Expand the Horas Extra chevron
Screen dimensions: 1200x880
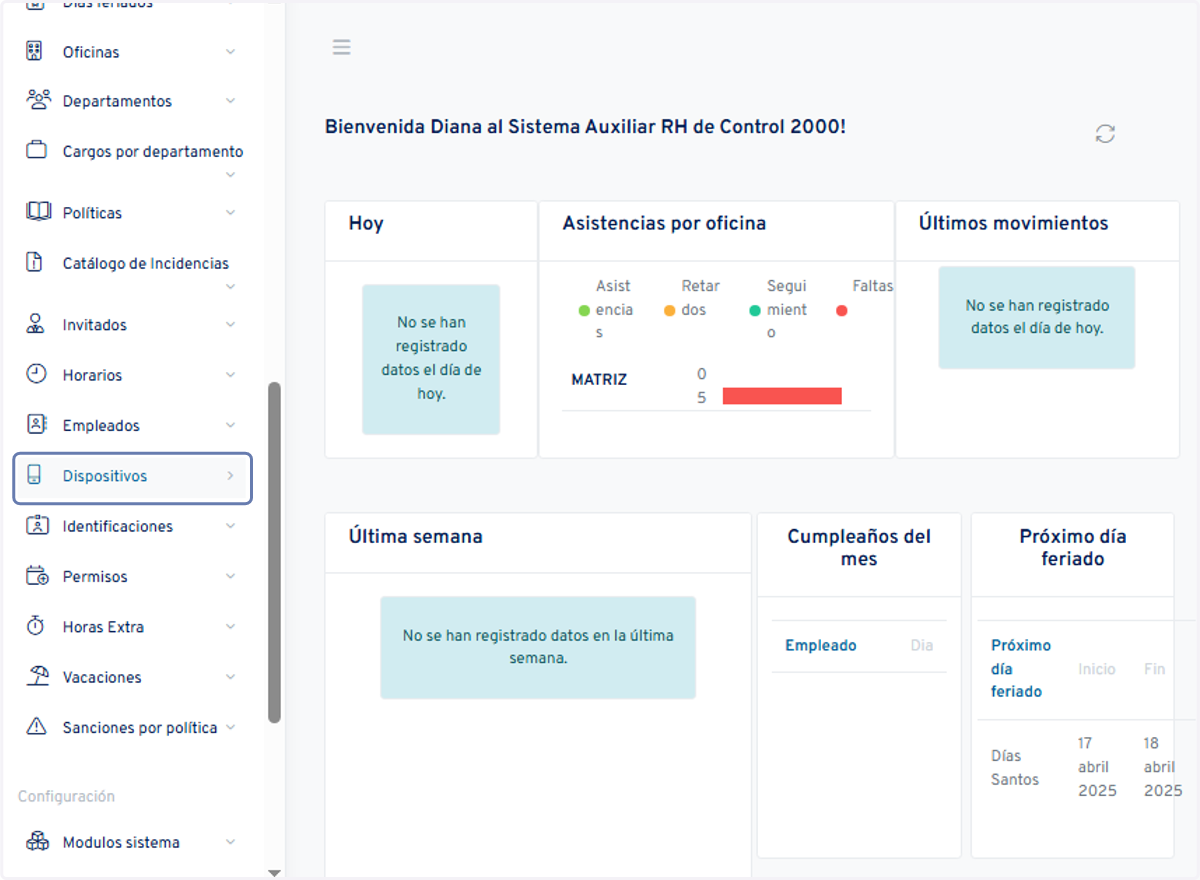click(231, 627)
